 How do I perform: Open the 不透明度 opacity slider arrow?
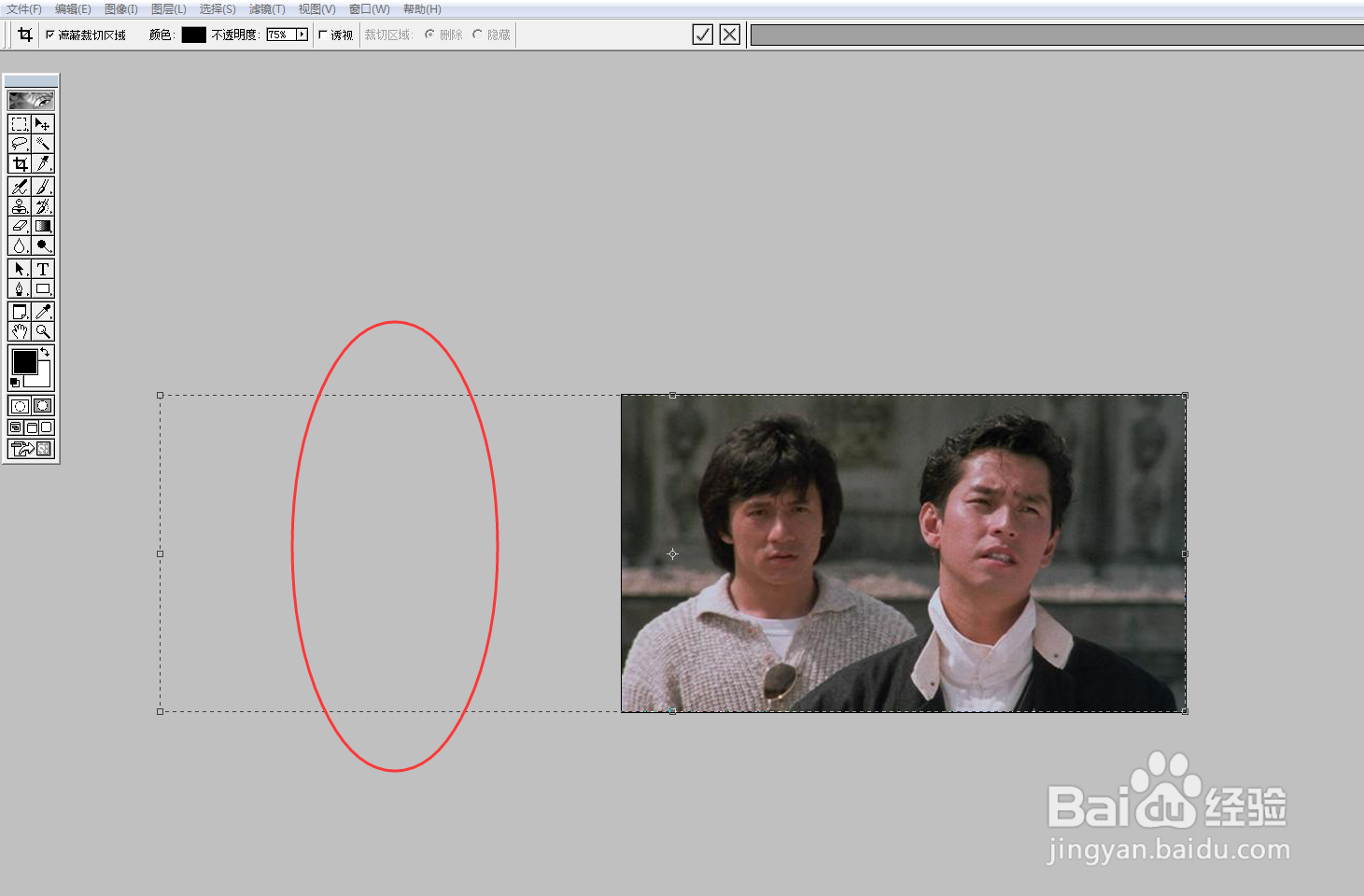pyautogui.click(x=302, y=35)
